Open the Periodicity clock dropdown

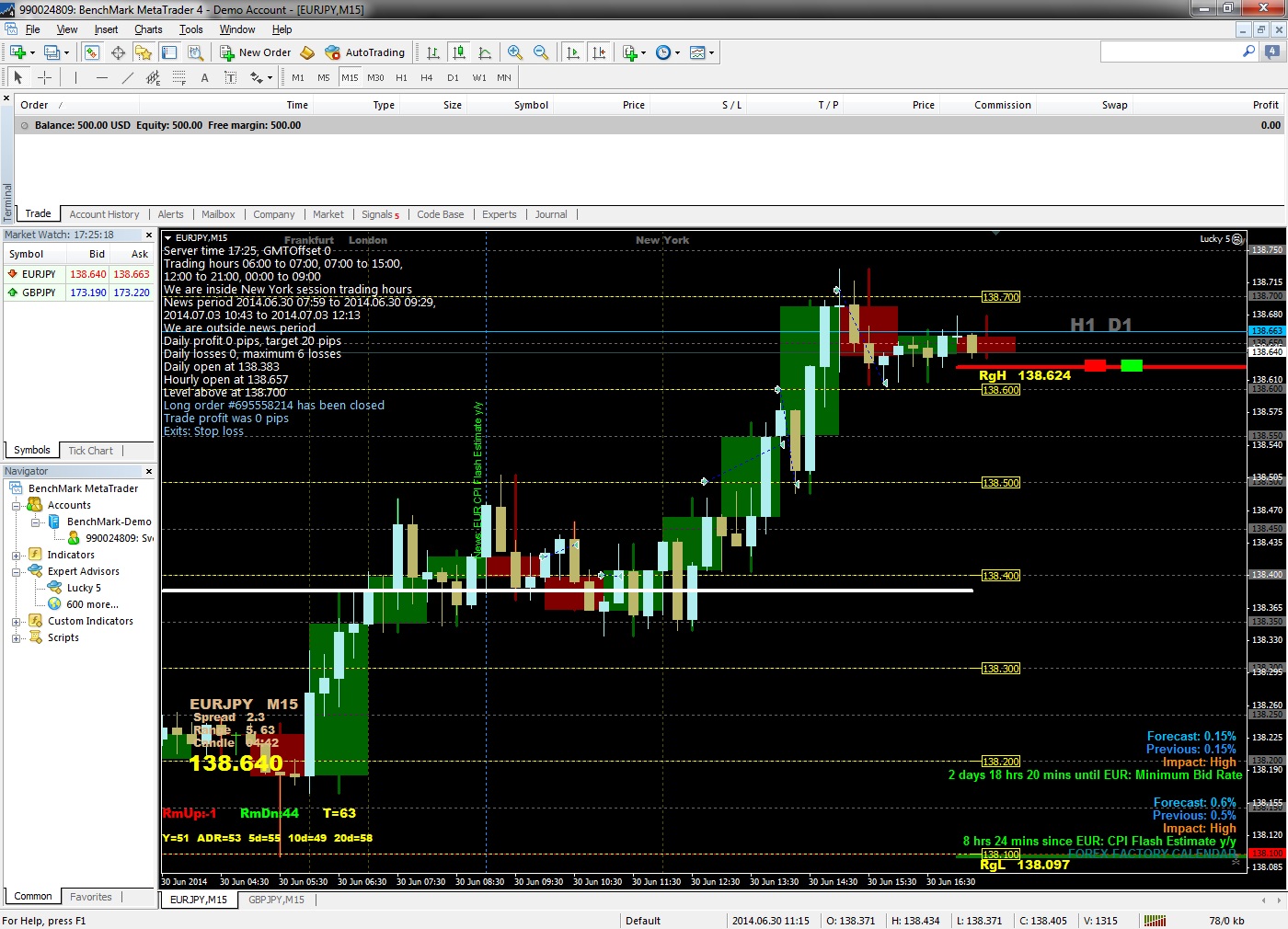pyautogui.click(x=668, y=52)
